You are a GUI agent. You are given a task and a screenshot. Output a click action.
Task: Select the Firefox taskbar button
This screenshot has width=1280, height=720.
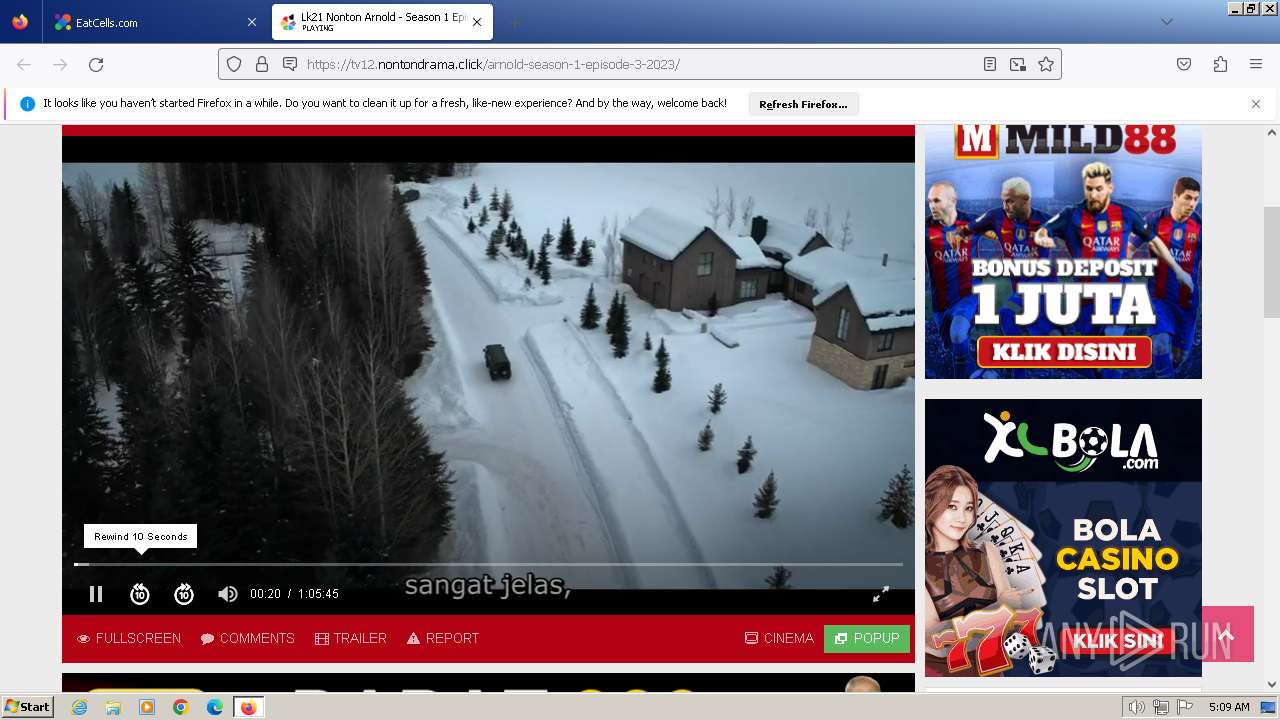tap(248, 707)
